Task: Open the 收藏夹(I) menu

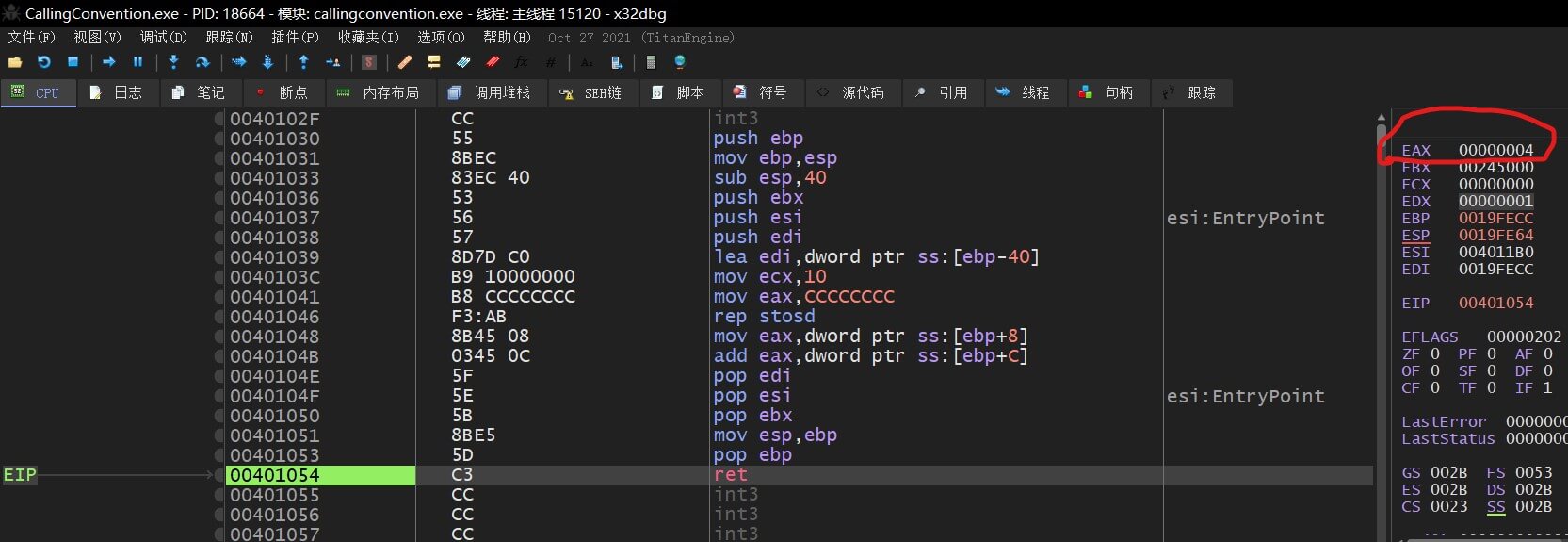Action: [x=369, y=38]
